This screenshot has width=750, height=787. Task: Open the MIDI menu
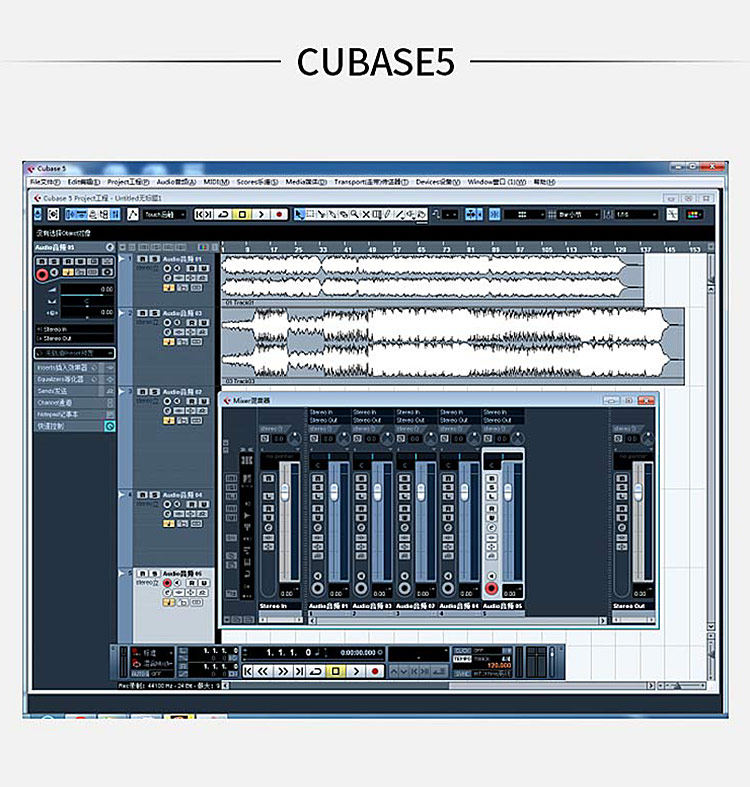coord(216,182)
